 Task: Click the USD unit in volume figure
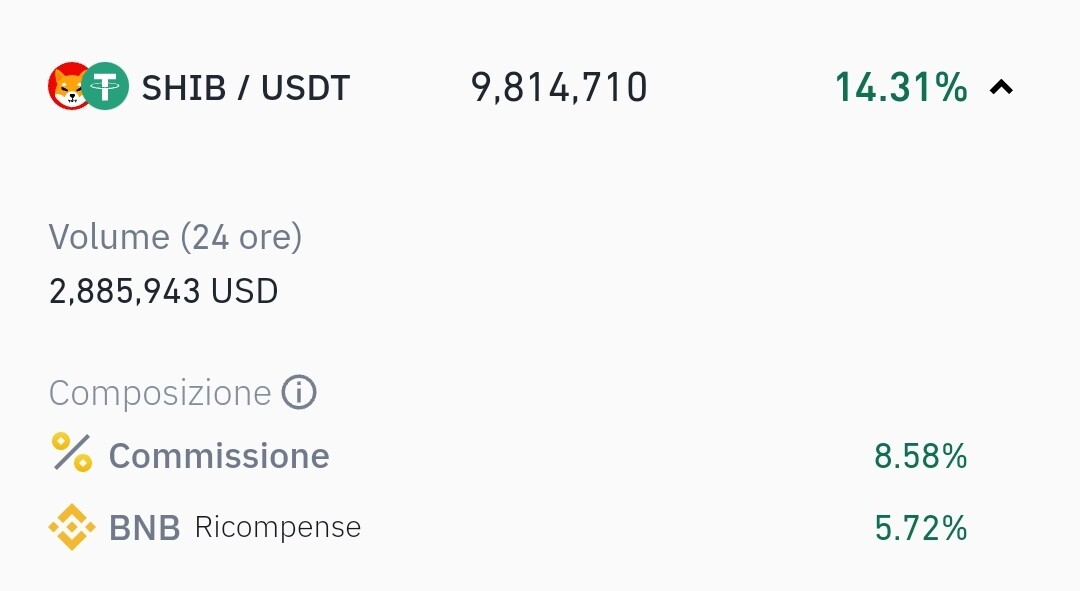click(x=245, y=291)
